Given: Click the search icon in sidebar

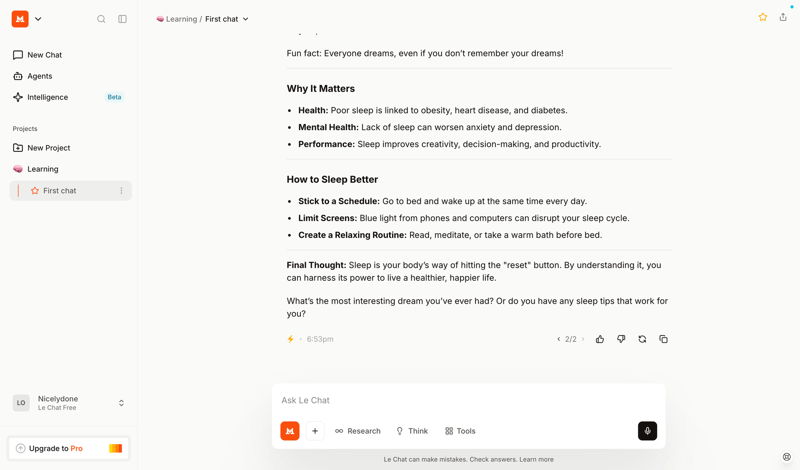Looking at the screenshot, I should 101,19.
